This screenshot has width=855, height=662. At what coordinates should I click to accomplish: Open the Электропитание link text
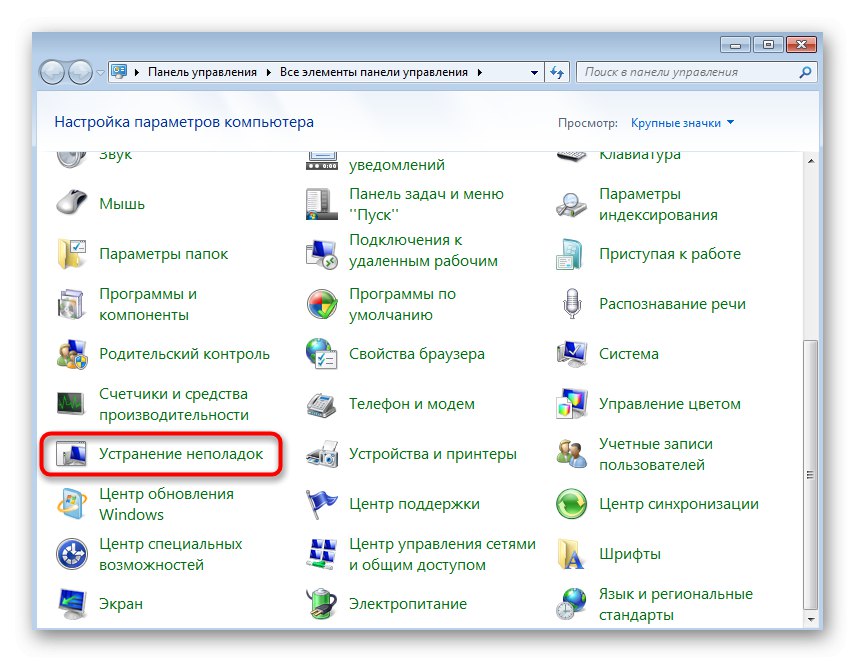pyautogui.click(x=408, y=604)
